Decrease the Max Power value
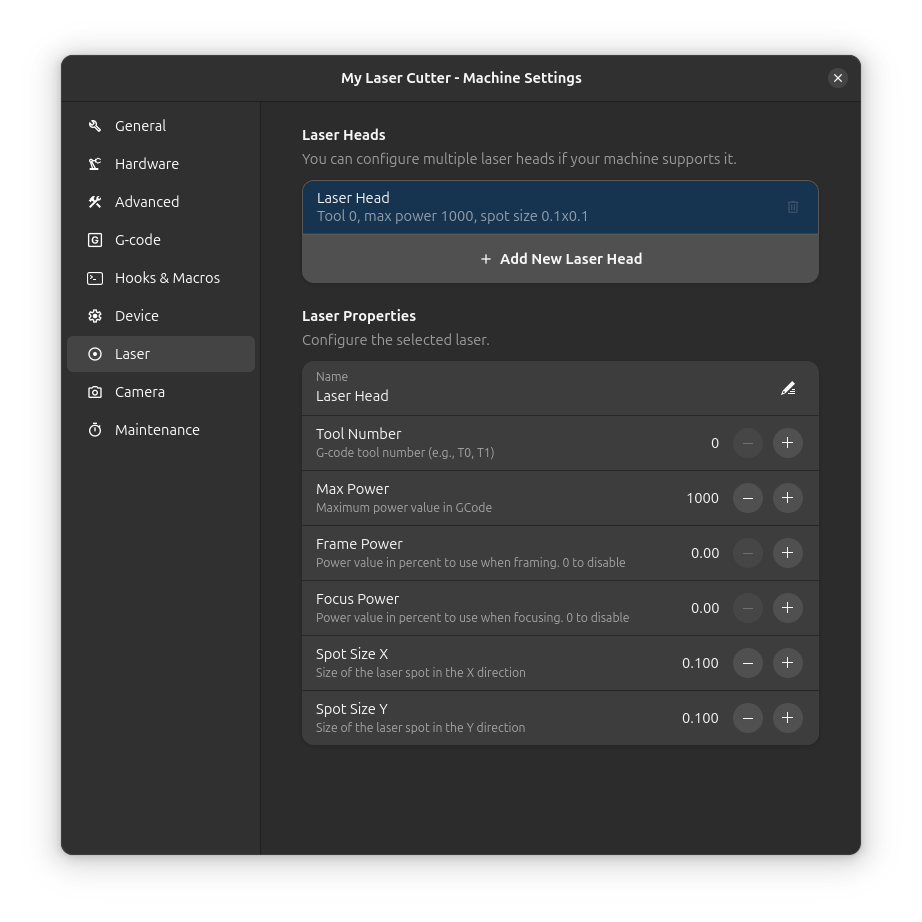The image size is (922, 922). click(x=748, y=498)
